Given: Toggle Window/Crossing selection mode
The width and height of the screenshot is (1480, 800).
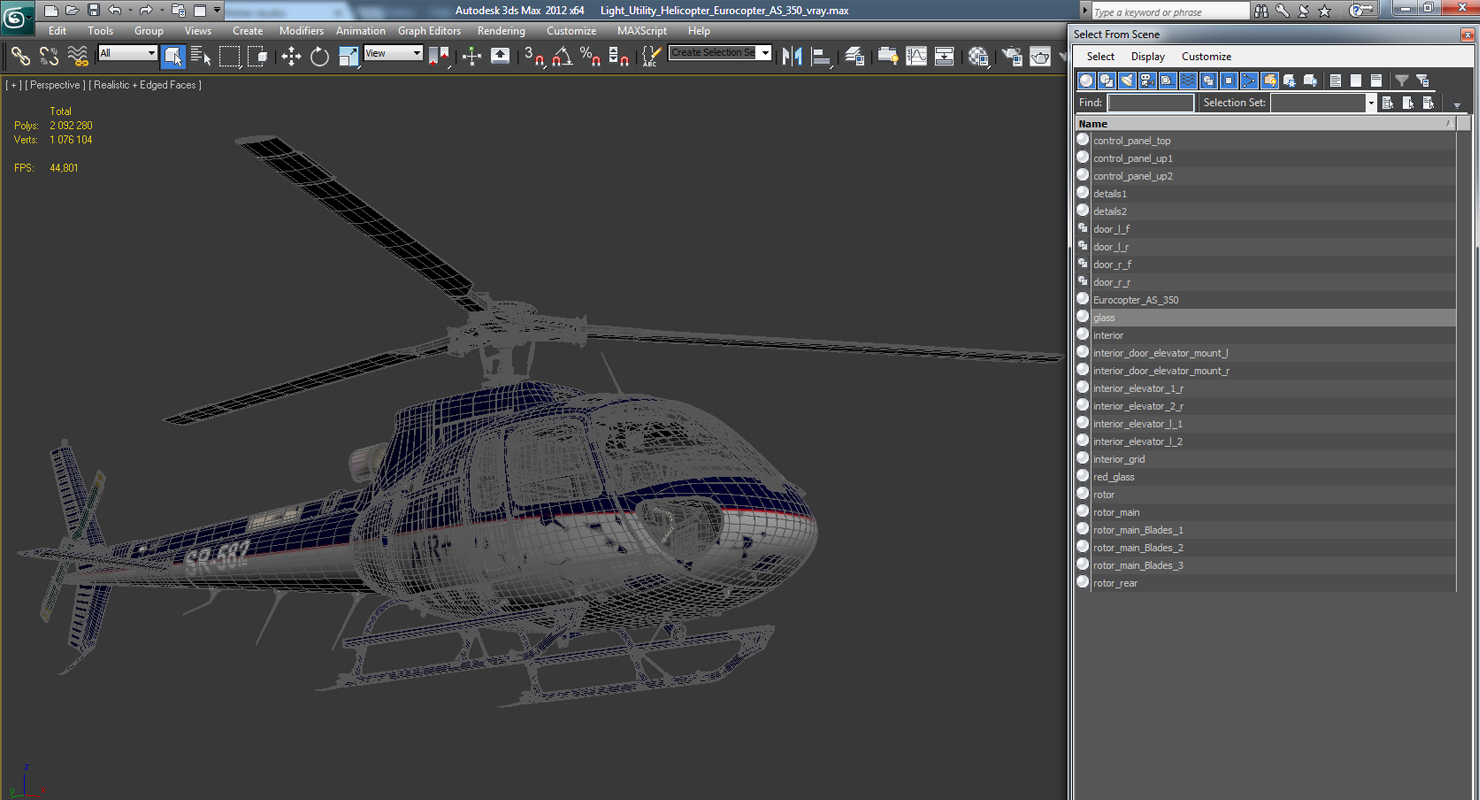Looking at the screenshot, I should pos(257,56).
